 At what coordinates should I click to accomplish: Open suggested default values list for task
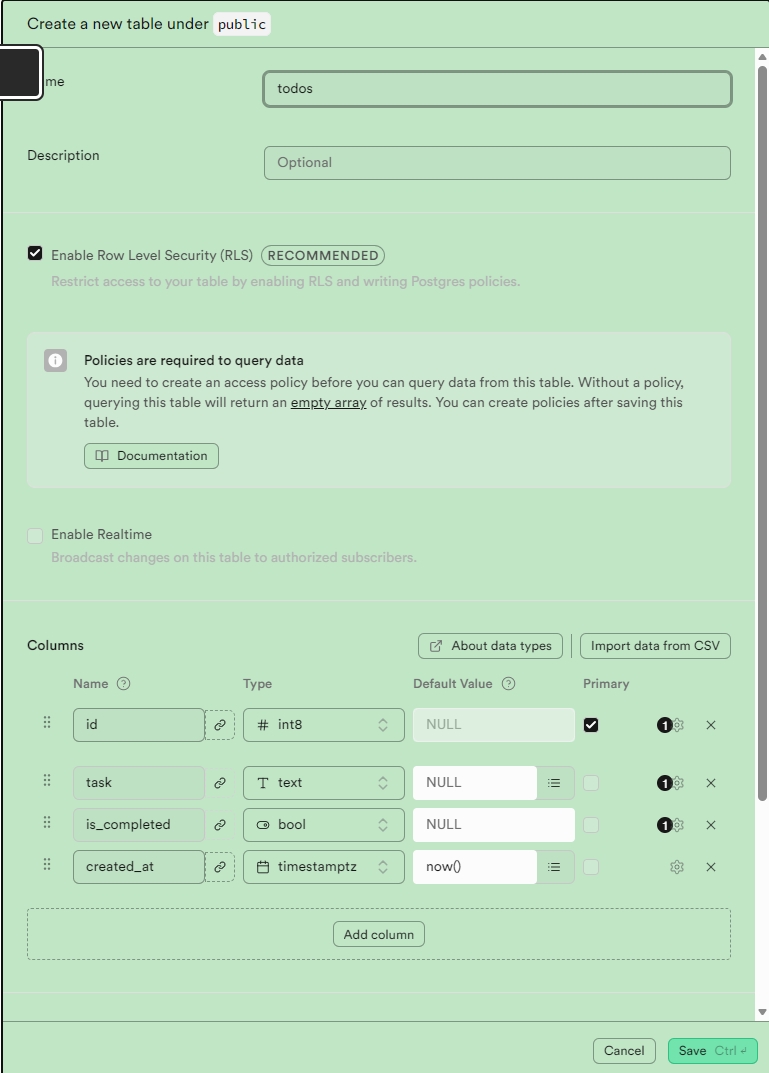[x=555, y=783]
